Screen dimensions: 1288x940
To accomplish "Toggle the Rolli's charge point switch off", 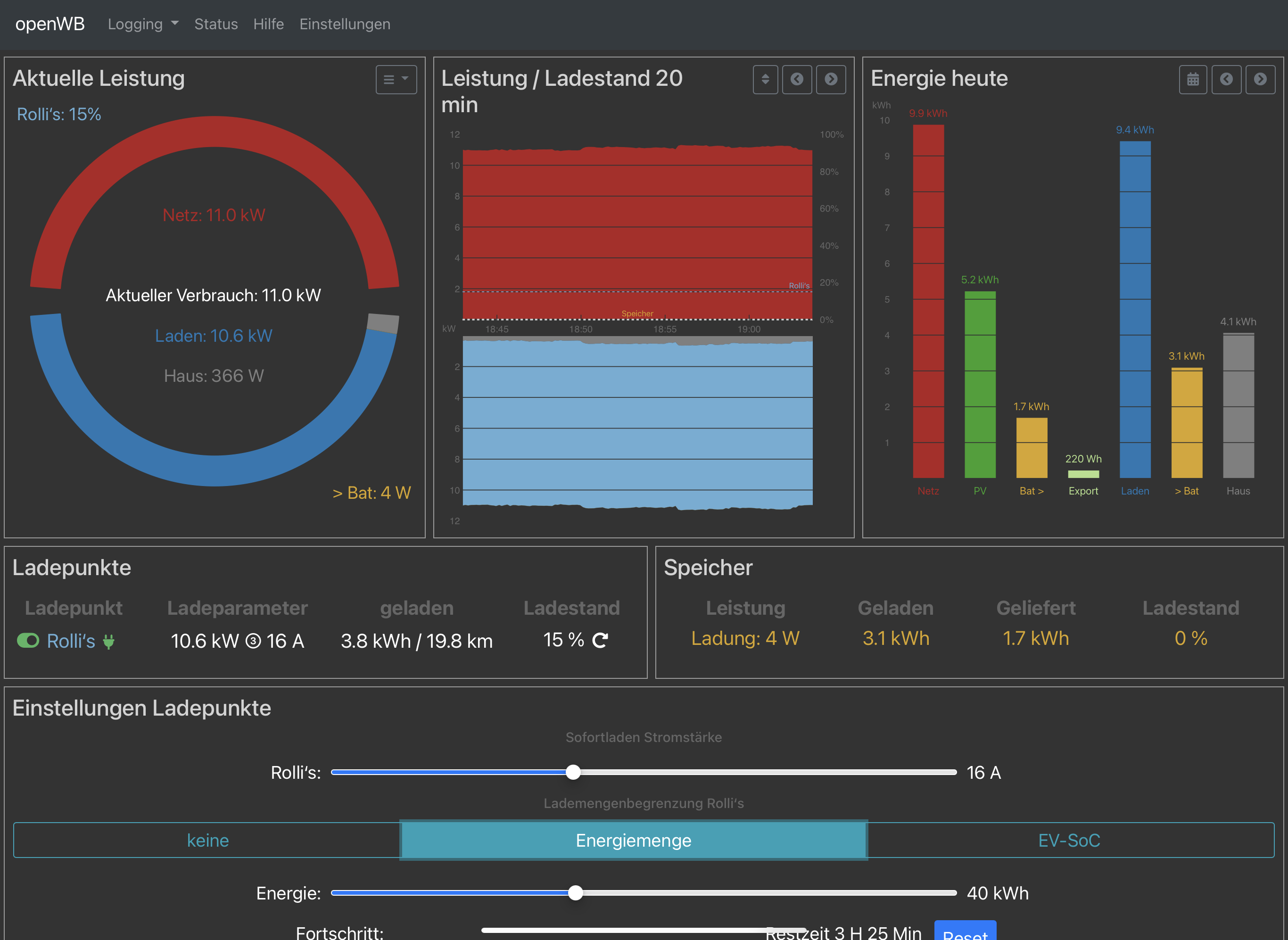I will (x=28, y=641).
